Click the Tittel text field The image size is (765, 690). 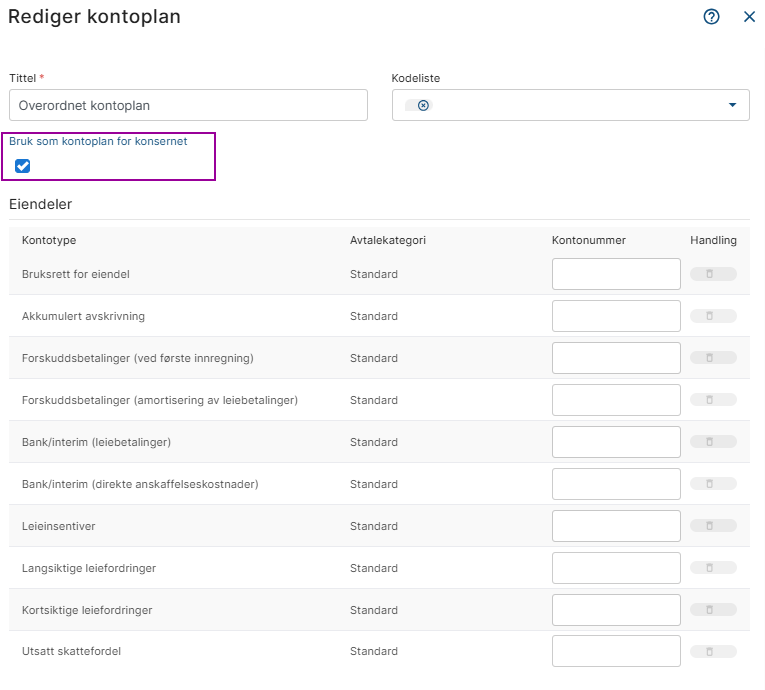pos(188,105)
